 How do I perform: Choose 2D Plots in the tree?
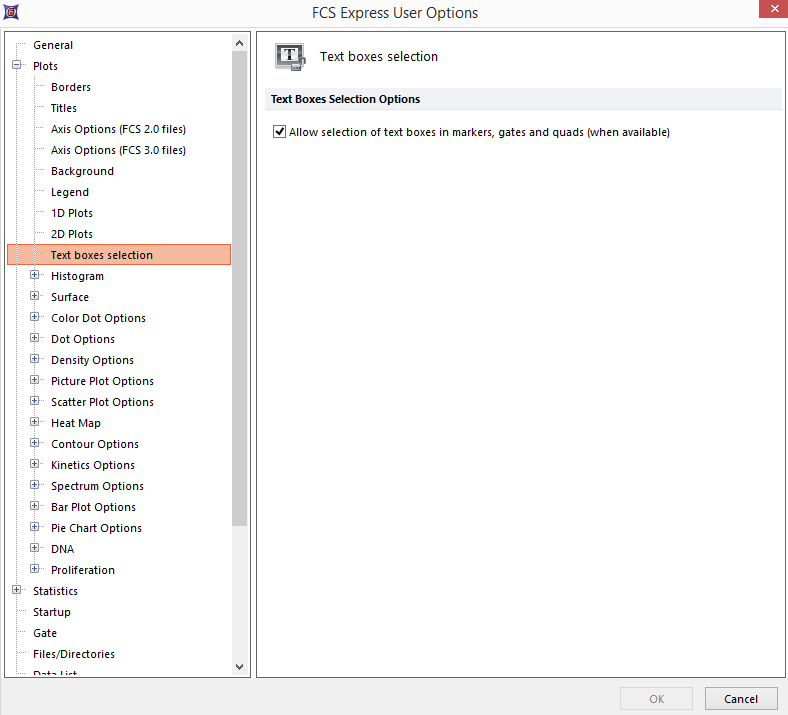[x=72, y=234]
